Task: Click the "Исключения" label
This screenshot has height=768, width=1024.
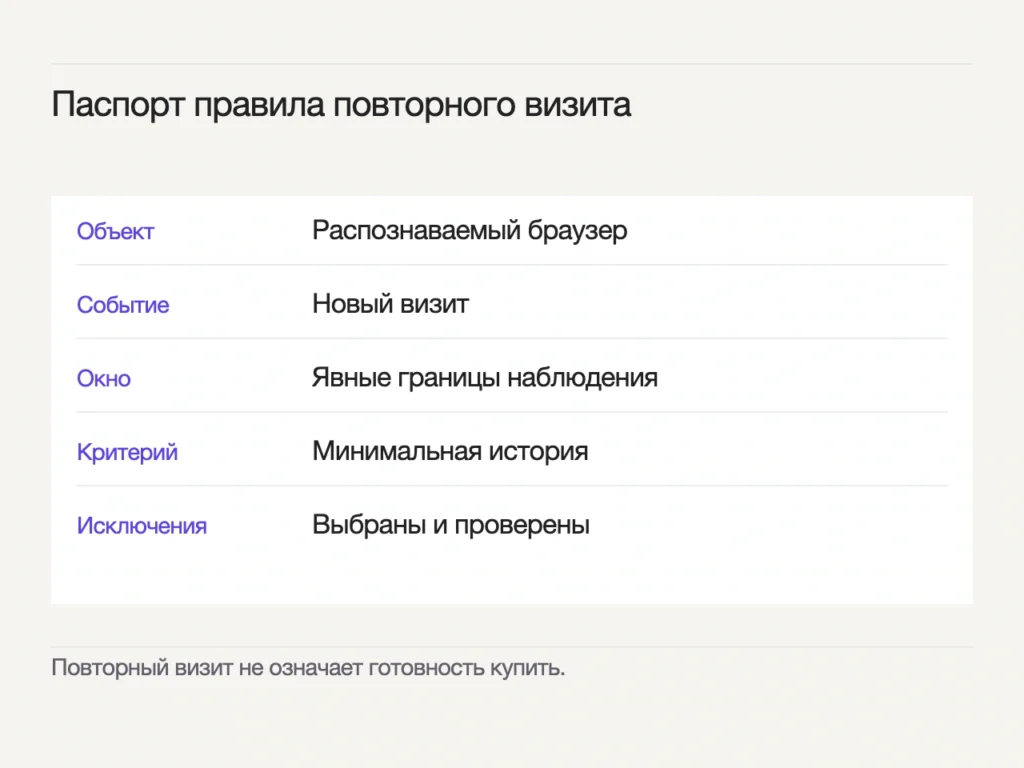Action: tap(142, 526)
